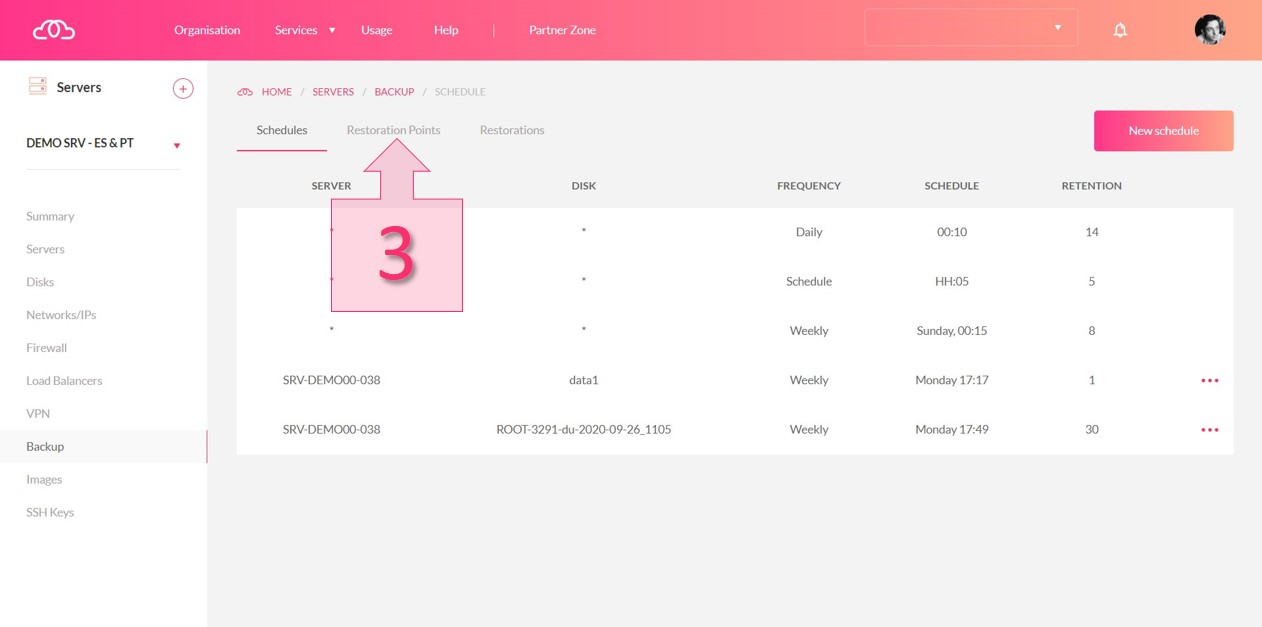Image resolution: width=1262 pixels, height=627 pixels.
Task: Open SSH Keys in the sidebar
Action: tap(50, 512)
